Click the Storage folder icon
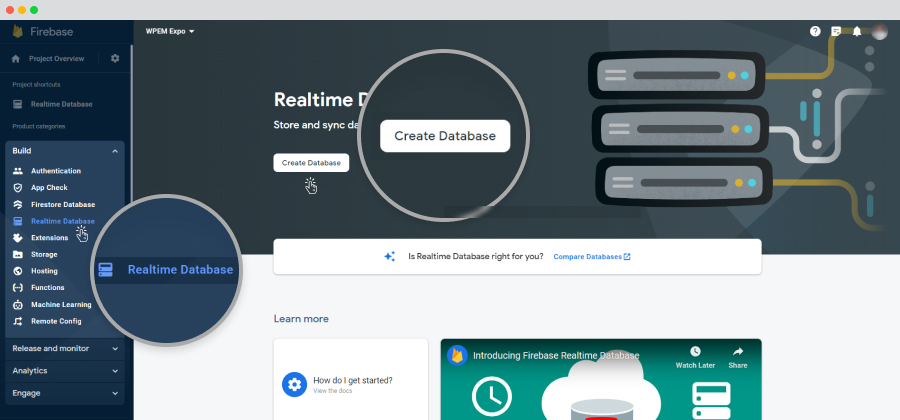 coord(18,254)
